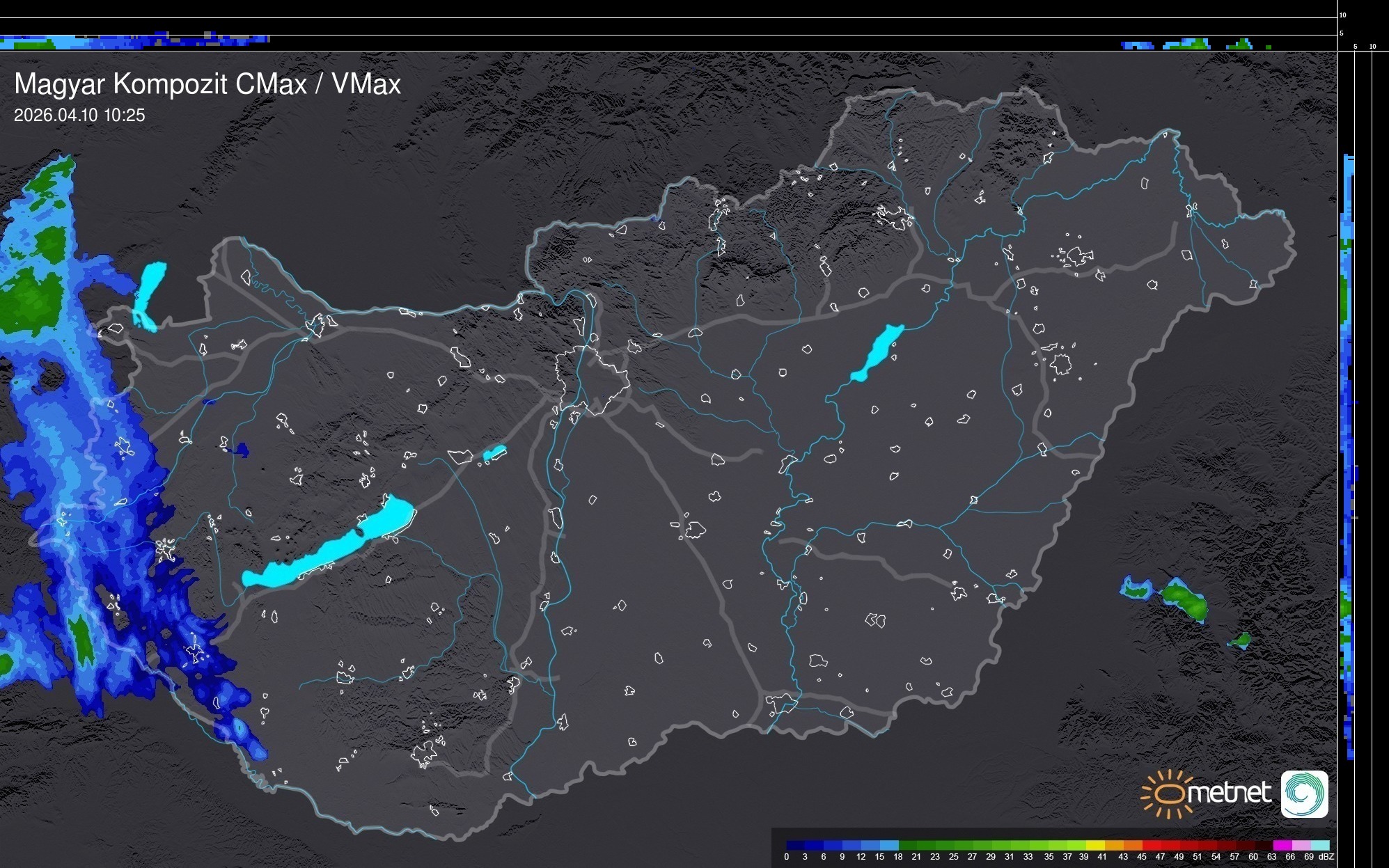Pick the cyan 69 dBZ legend swatch
Viewport: 1389px width, 868px height.
1319,846
